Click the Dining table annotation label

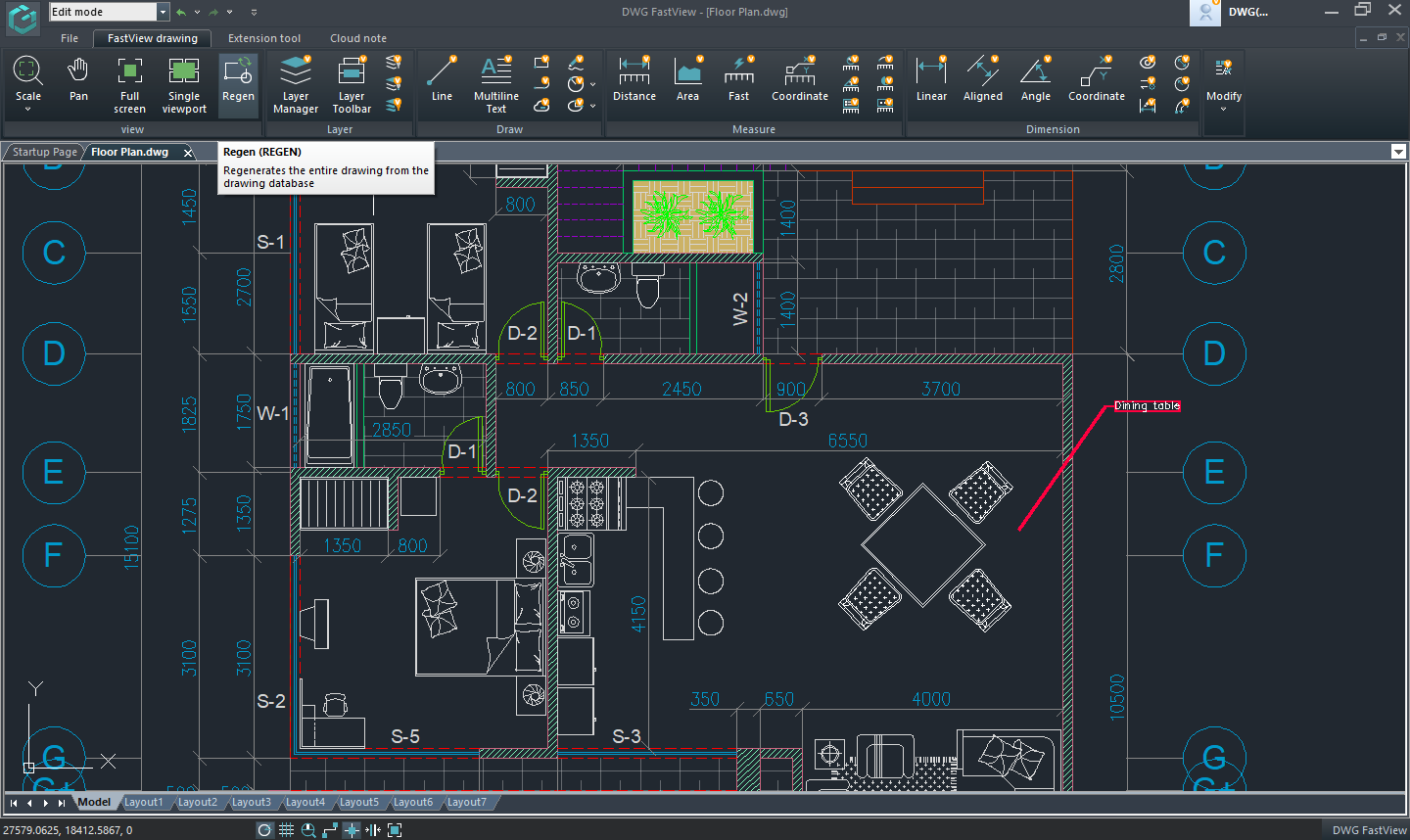(1147, 405)
